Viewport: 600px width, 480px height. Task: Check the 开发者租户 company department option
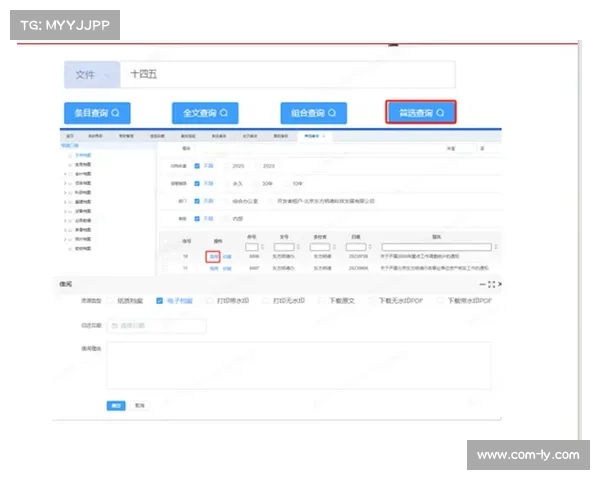271,201
